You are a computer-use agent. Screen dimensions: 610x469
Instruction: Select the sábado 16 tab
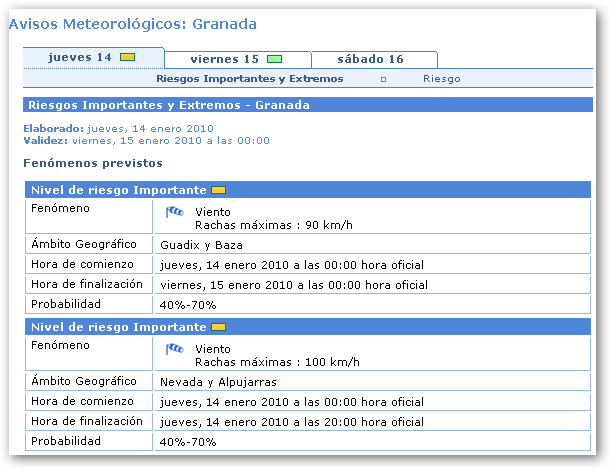(370, 59)
